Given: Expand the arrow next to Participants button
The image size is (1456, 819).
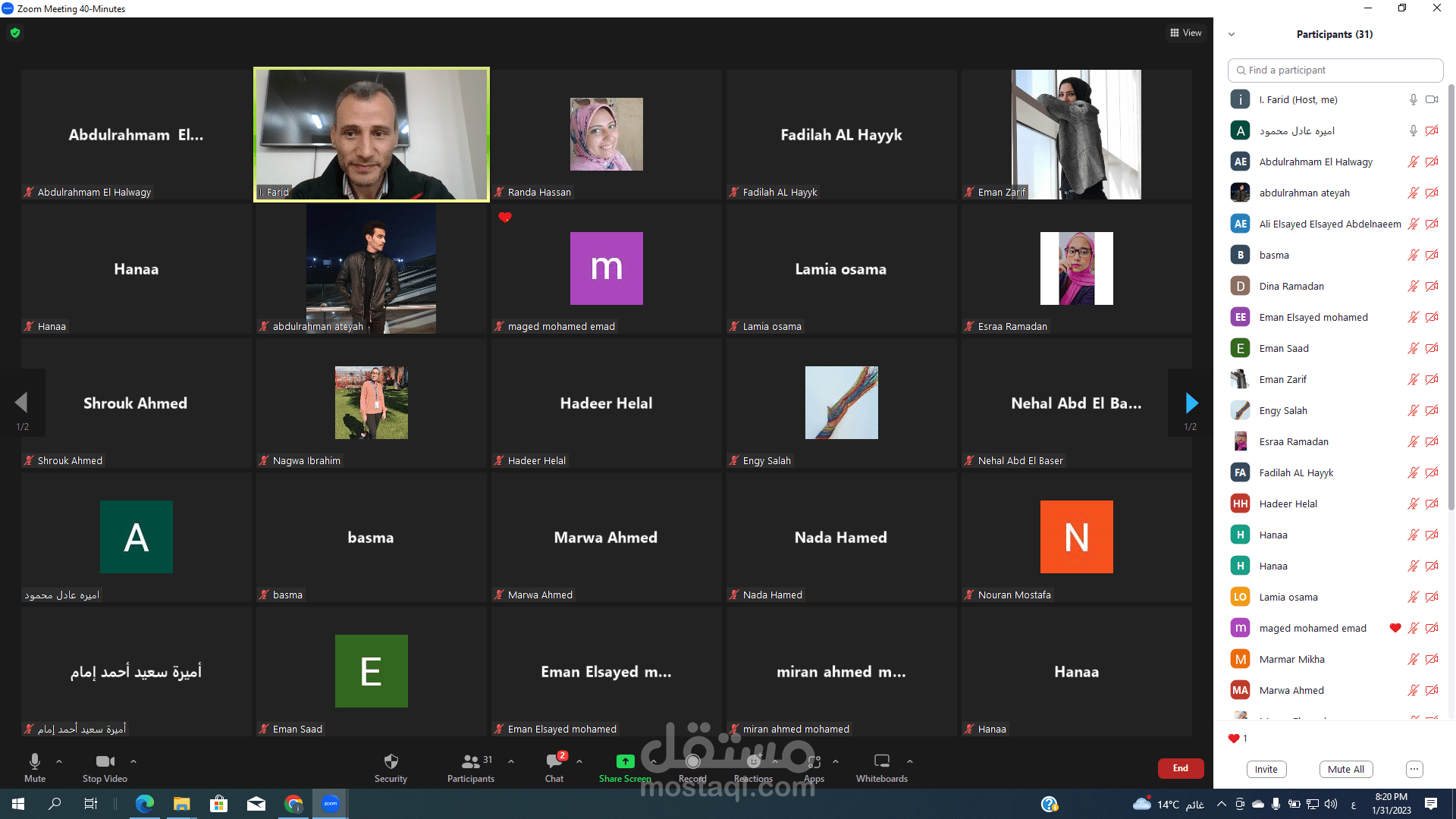Looking at the screenshot, I should (511, 761).
